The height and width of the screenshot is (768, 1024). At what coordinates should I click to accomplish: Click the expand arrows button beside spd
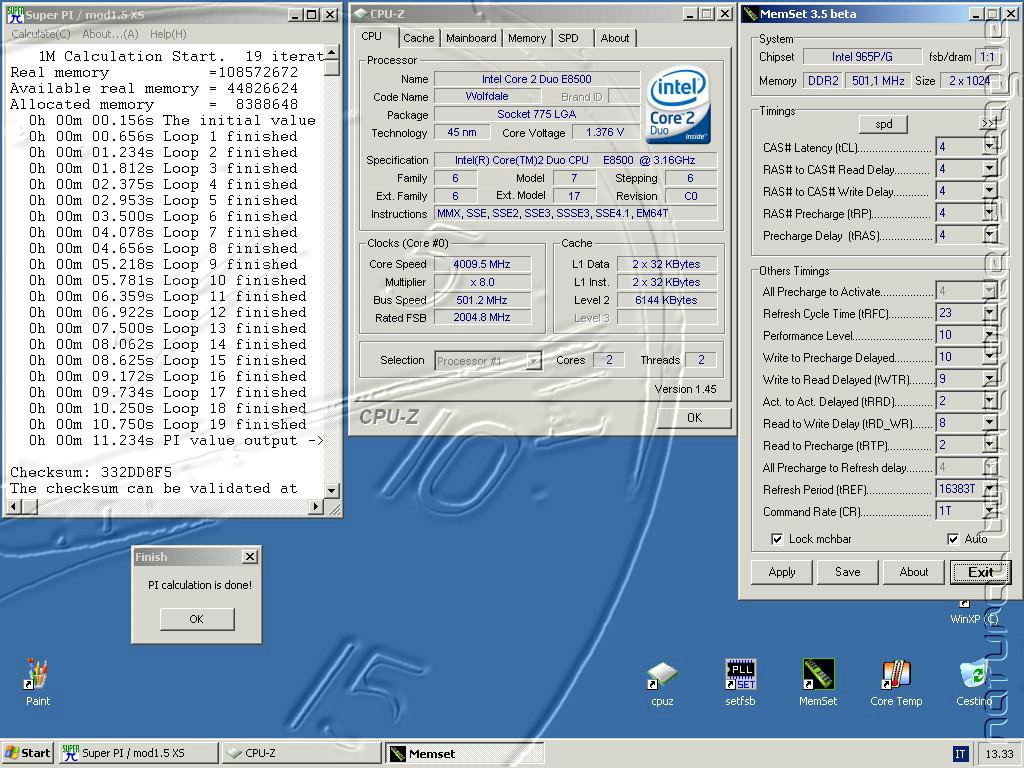tap(988, 123)
